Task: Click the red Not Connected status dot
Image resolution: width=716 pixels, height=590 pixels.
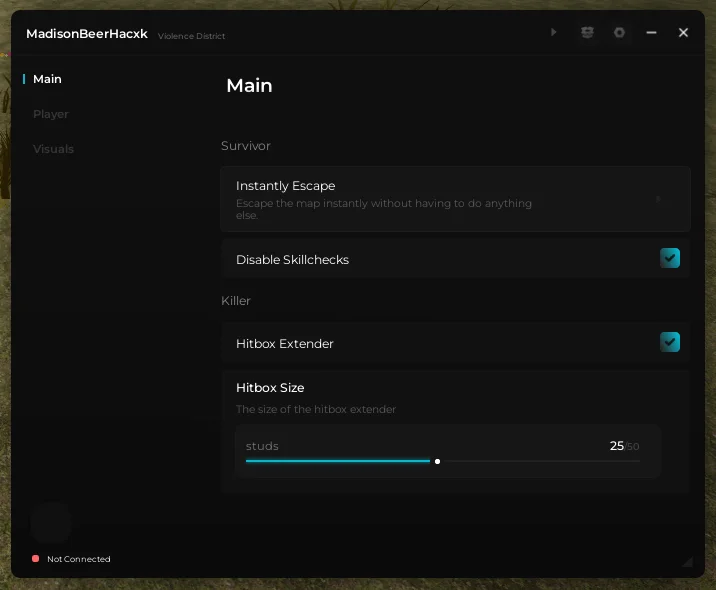Action: (36, 559)
